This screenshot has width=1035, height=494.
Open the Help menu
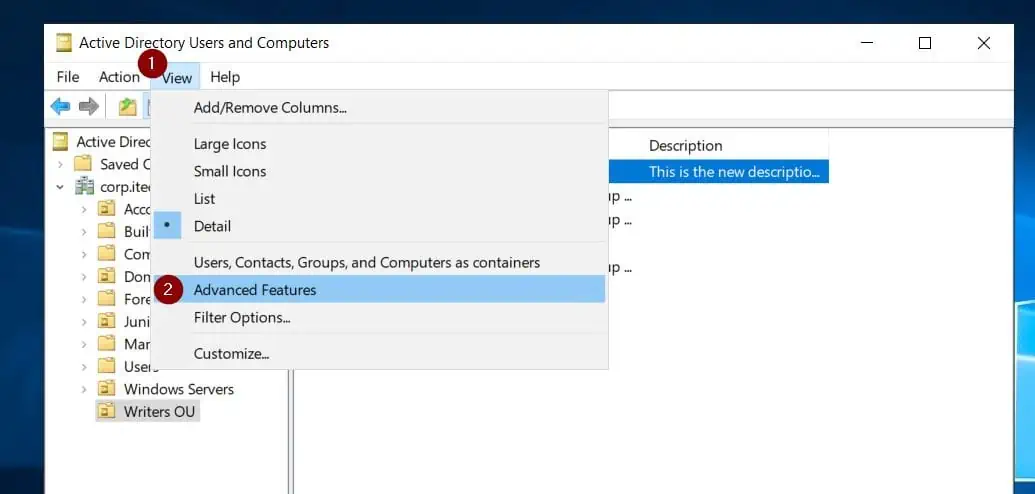[x=225, y=77]
